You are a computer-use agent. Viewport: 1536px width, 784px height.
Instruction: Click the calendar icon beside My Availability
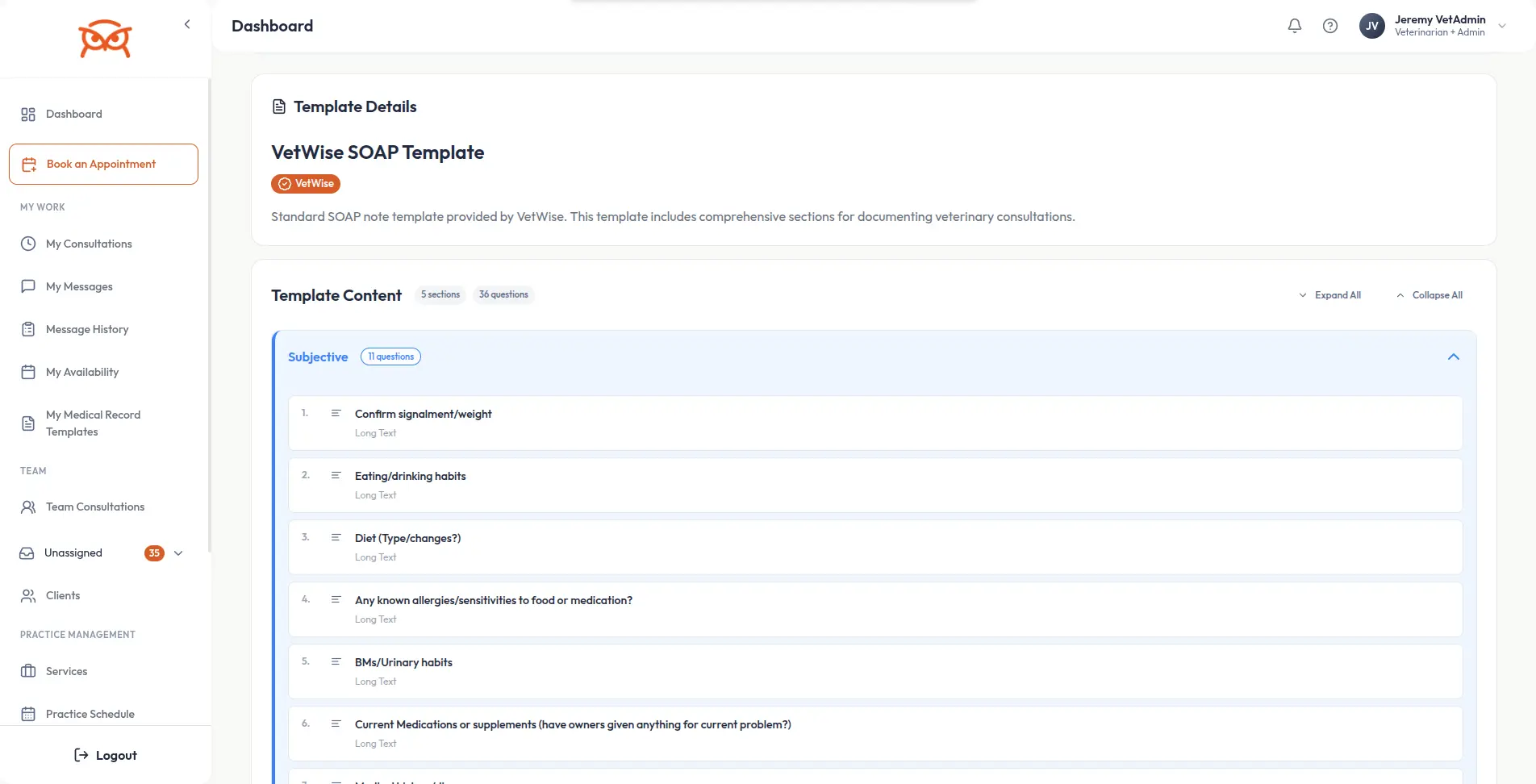tap(28, 372)
